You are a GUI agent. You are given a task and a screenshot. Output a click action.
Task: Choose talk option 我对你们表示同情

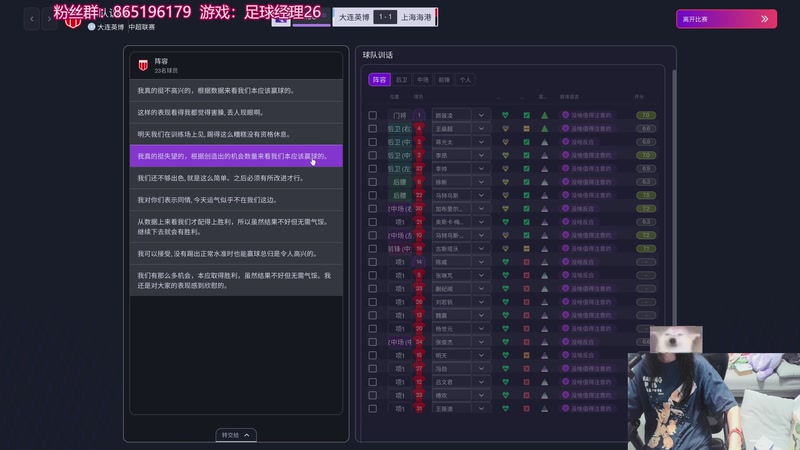(x=236, y=200)
